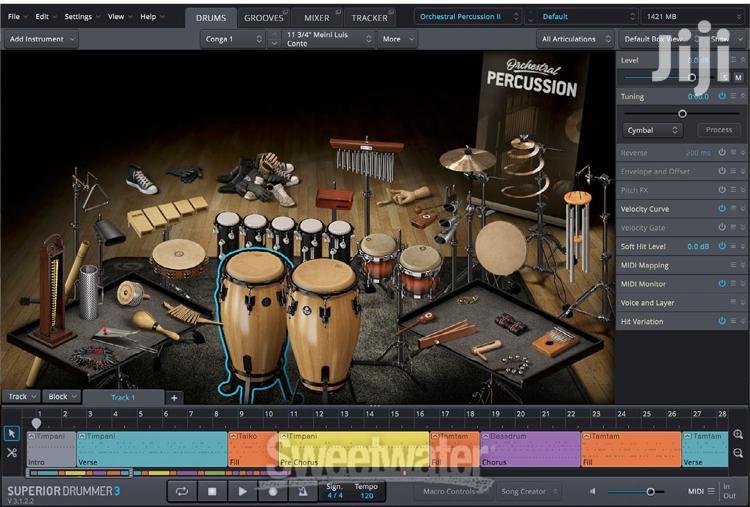Adjust the Level slider handle
The image size is (750, 507).
coord(692,77)
